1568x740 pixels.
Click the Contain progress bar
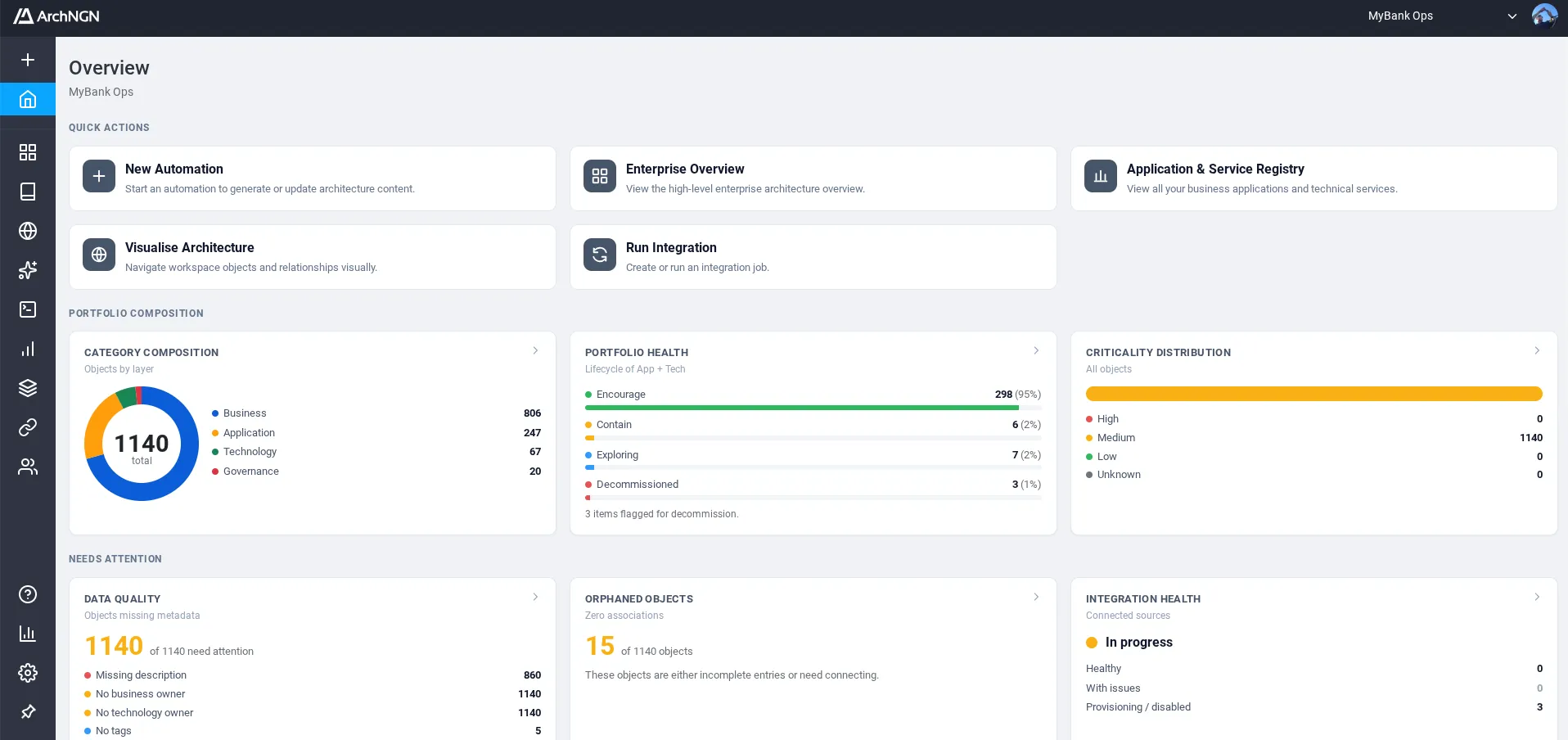[x=813, y=438]
